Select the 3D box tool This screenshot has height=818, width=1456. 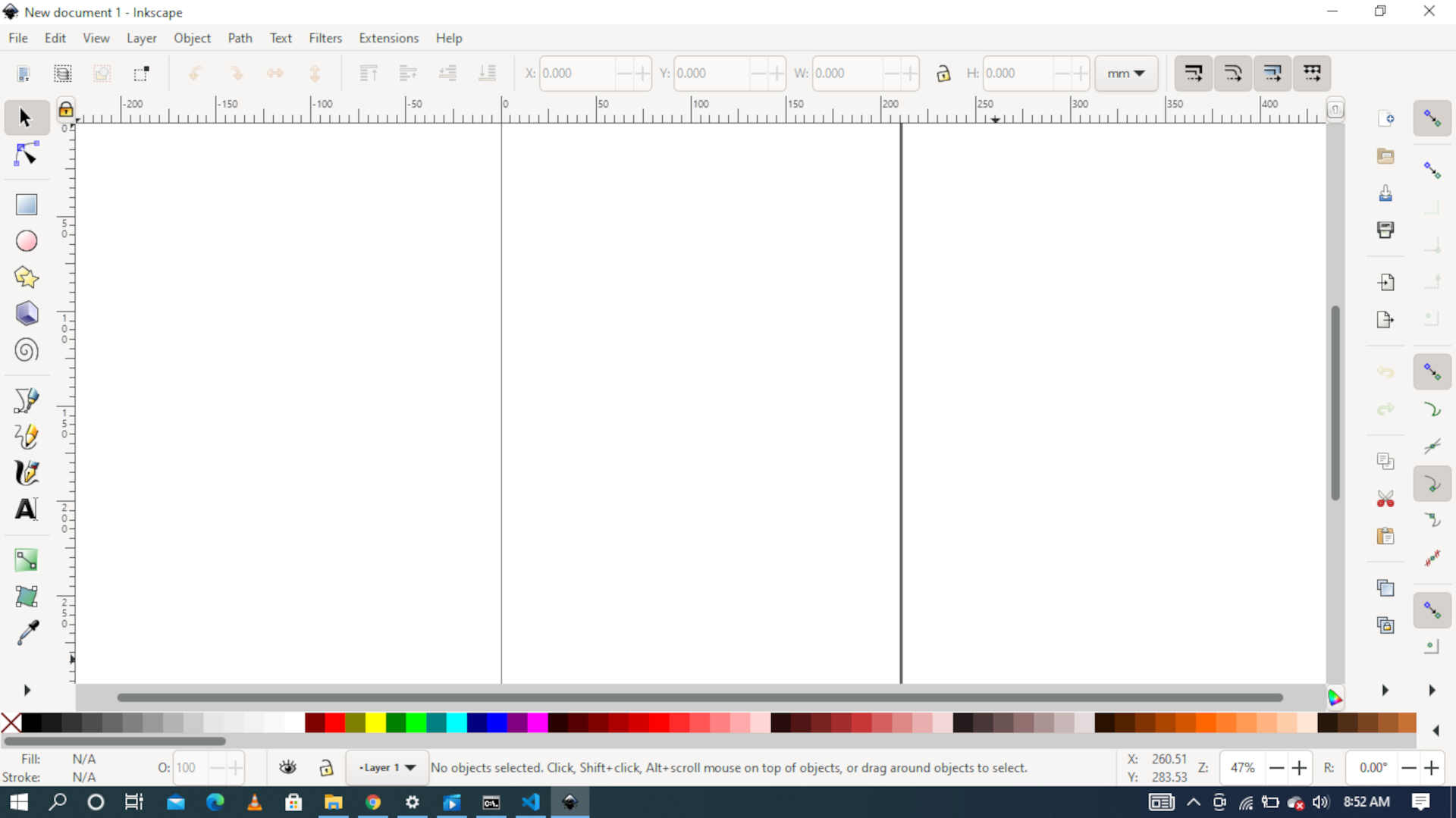(27, 314)
